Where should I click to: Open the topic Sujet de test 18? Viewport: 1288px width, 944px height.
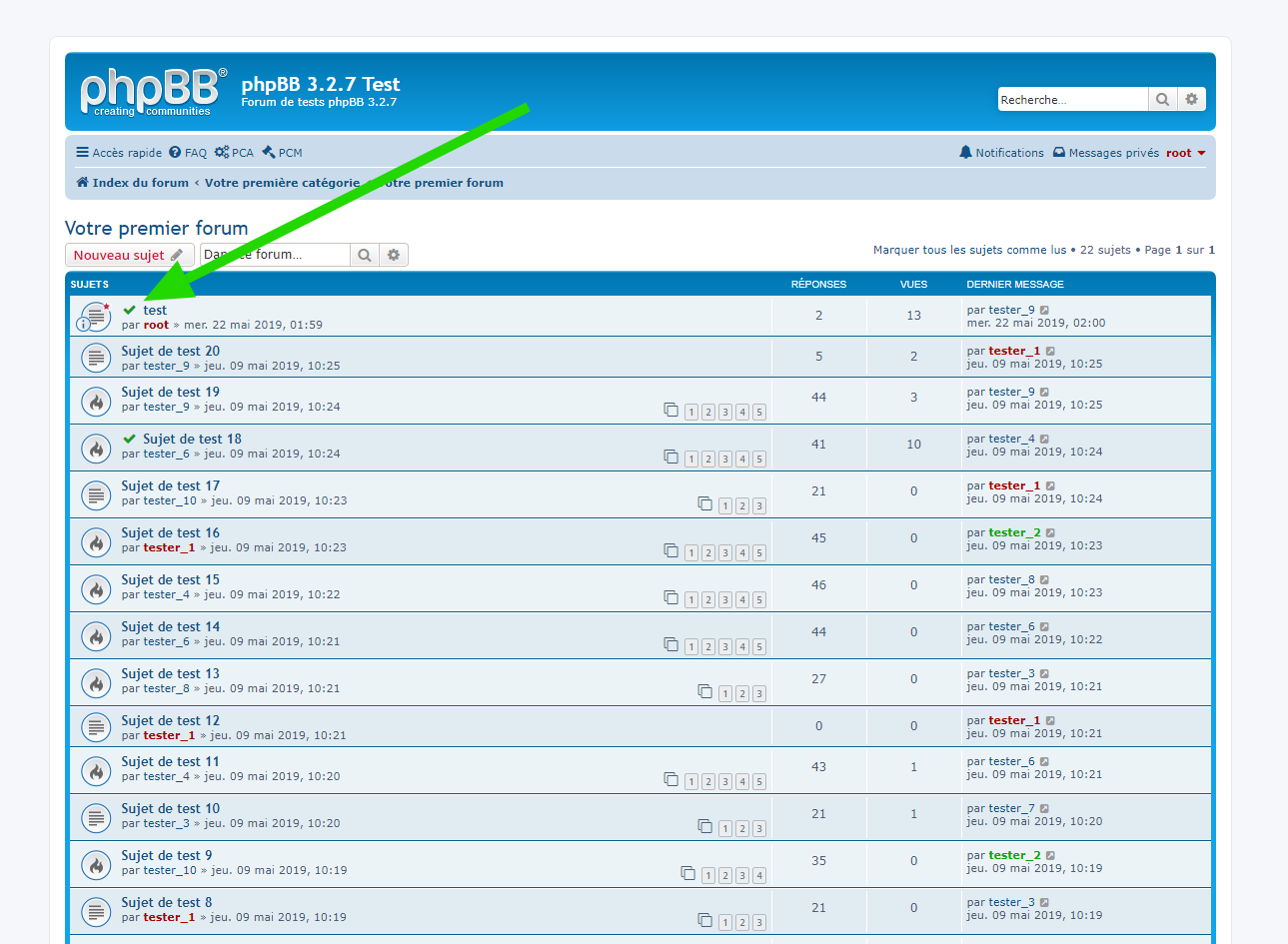[x=192, y=439]
